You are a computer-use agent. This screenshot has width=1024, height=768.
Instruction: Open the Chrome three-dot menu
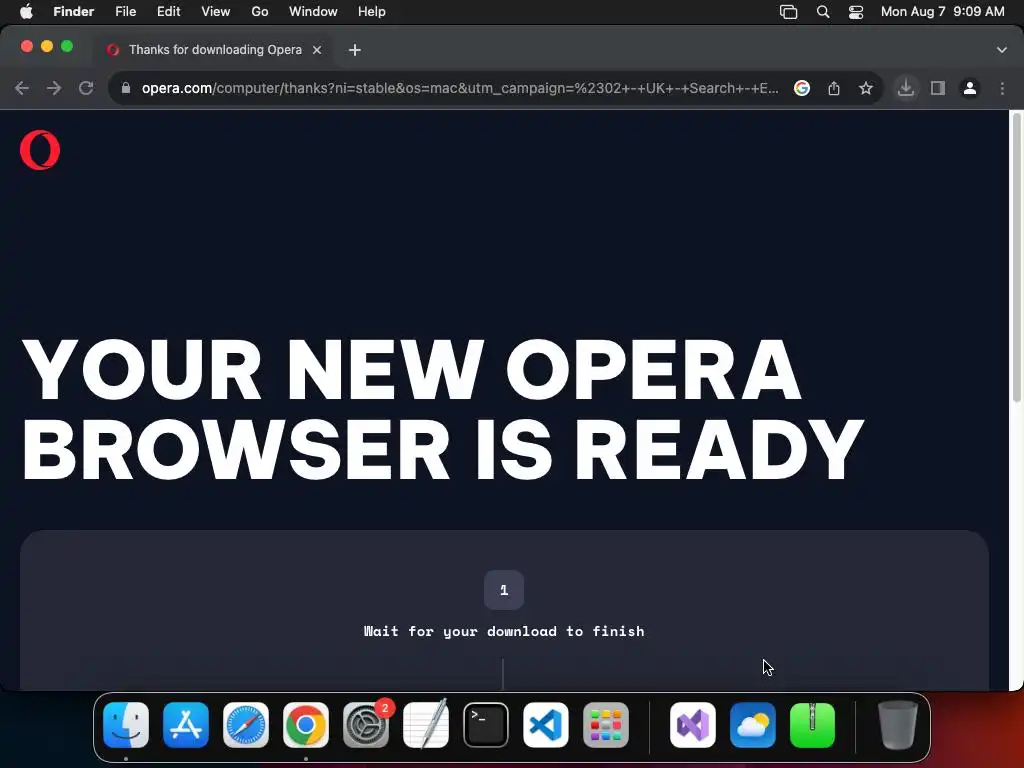(1002, 88)
